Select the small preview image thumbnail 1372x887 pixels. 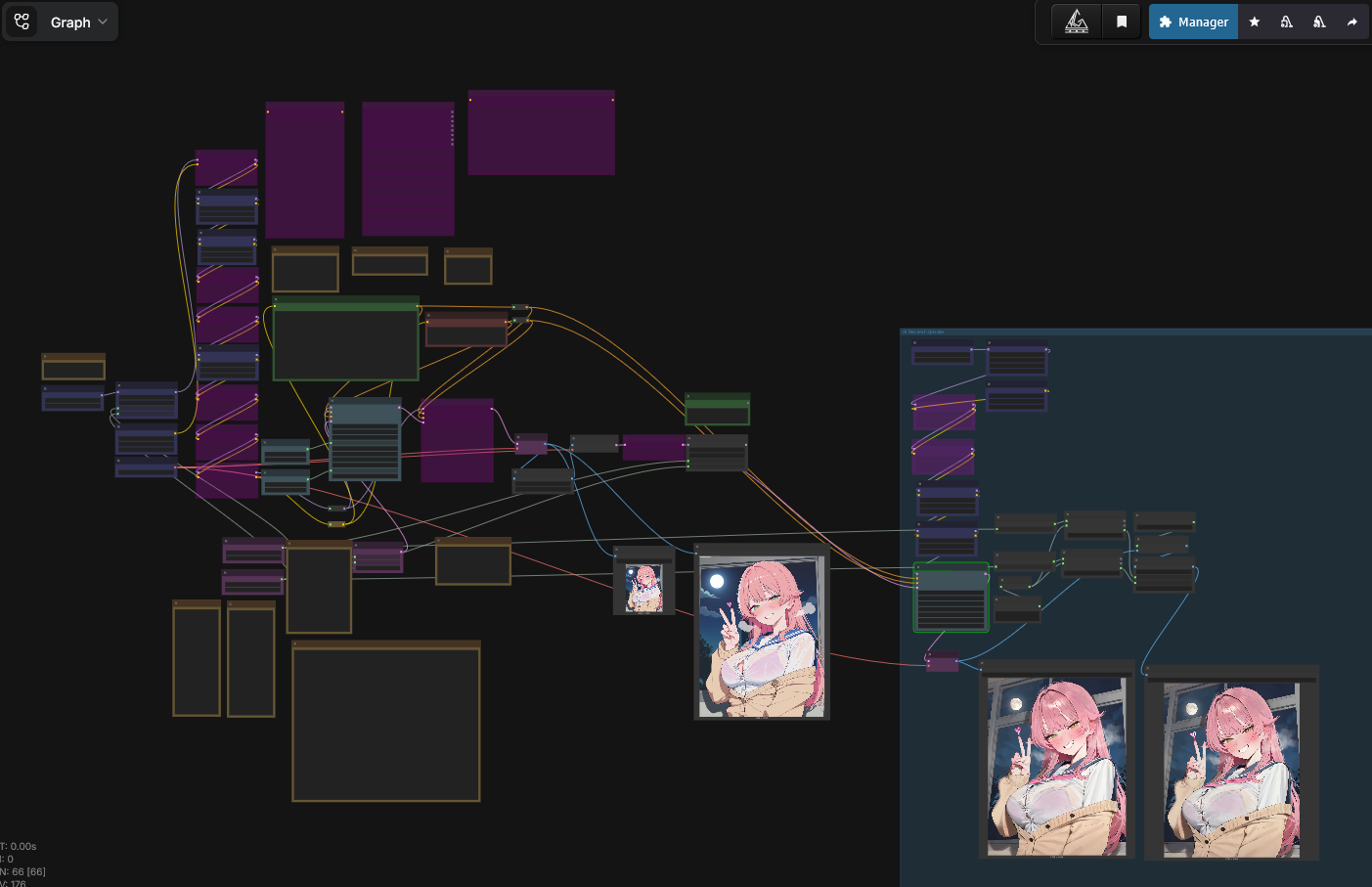(x=643, y=588)
